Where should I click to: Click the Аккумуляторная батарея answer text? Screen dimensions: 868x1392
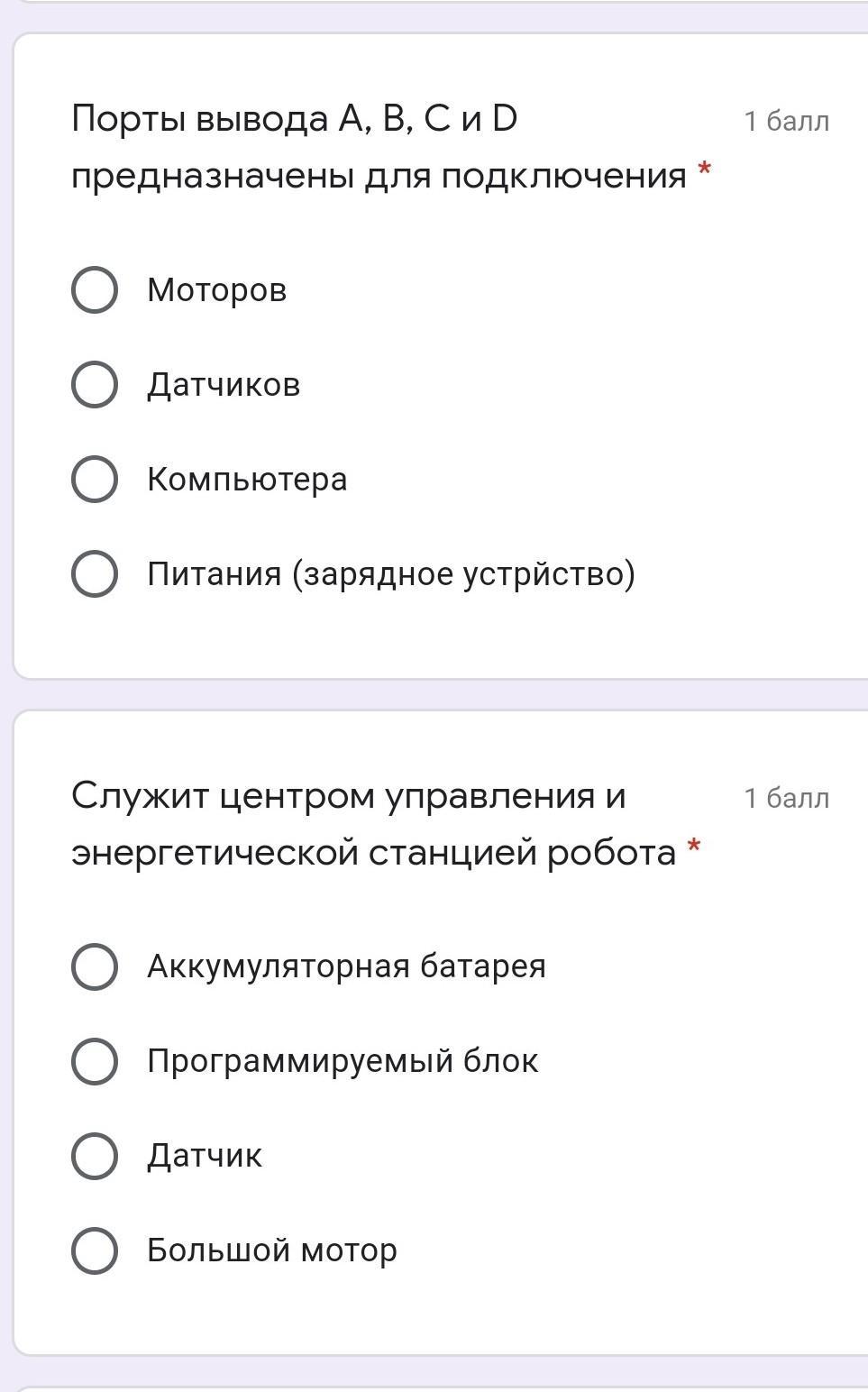(x=346, y=966)
